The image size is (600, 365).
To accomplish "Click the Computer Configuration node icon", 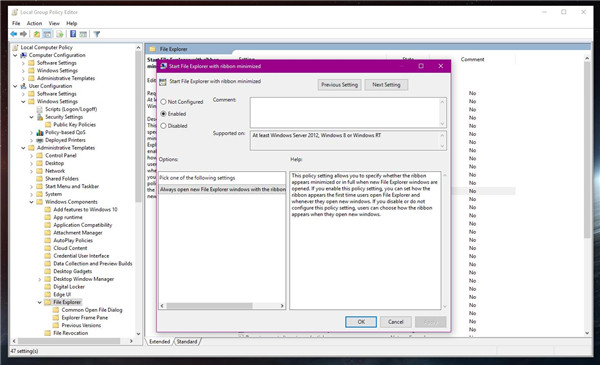I will pos(23,55).
